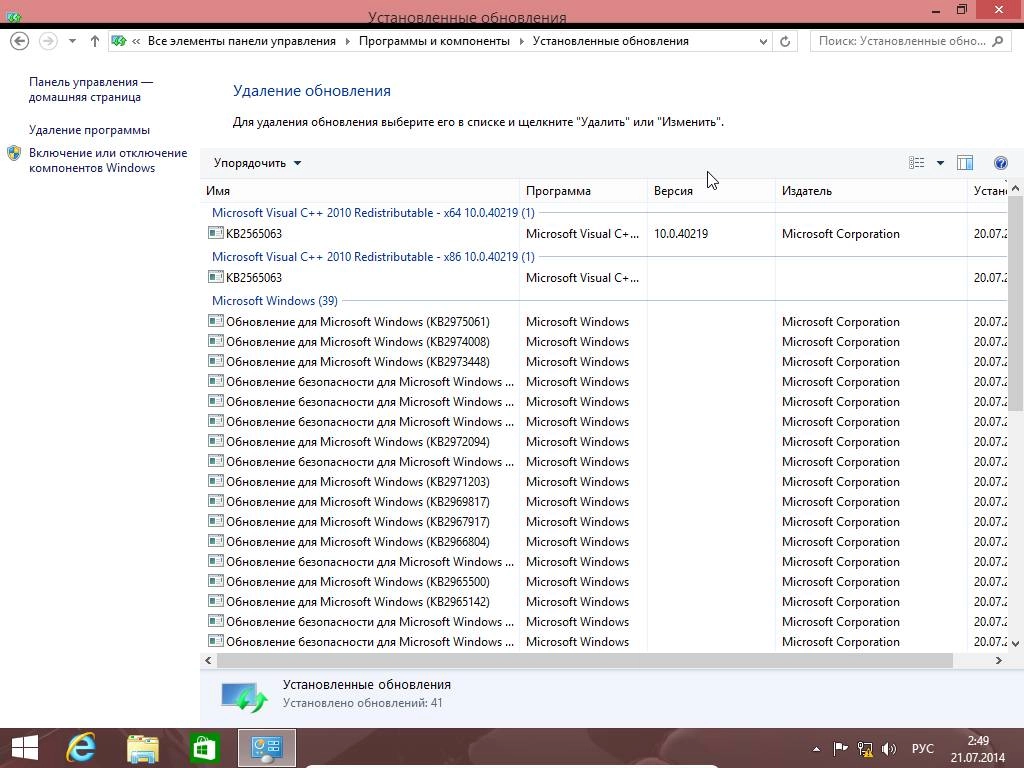
Task: Click the search magnifier icon
Action: (997, 41)
